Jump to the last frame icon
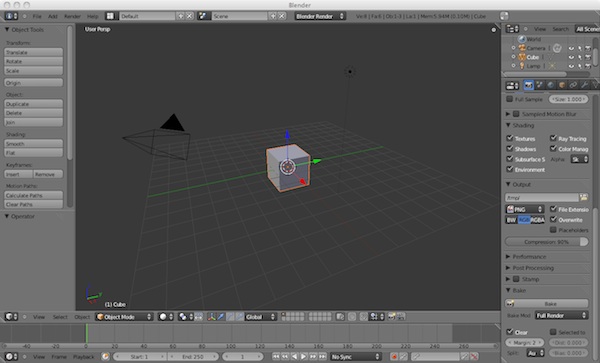The image size is (600, 363). (323, 356)
